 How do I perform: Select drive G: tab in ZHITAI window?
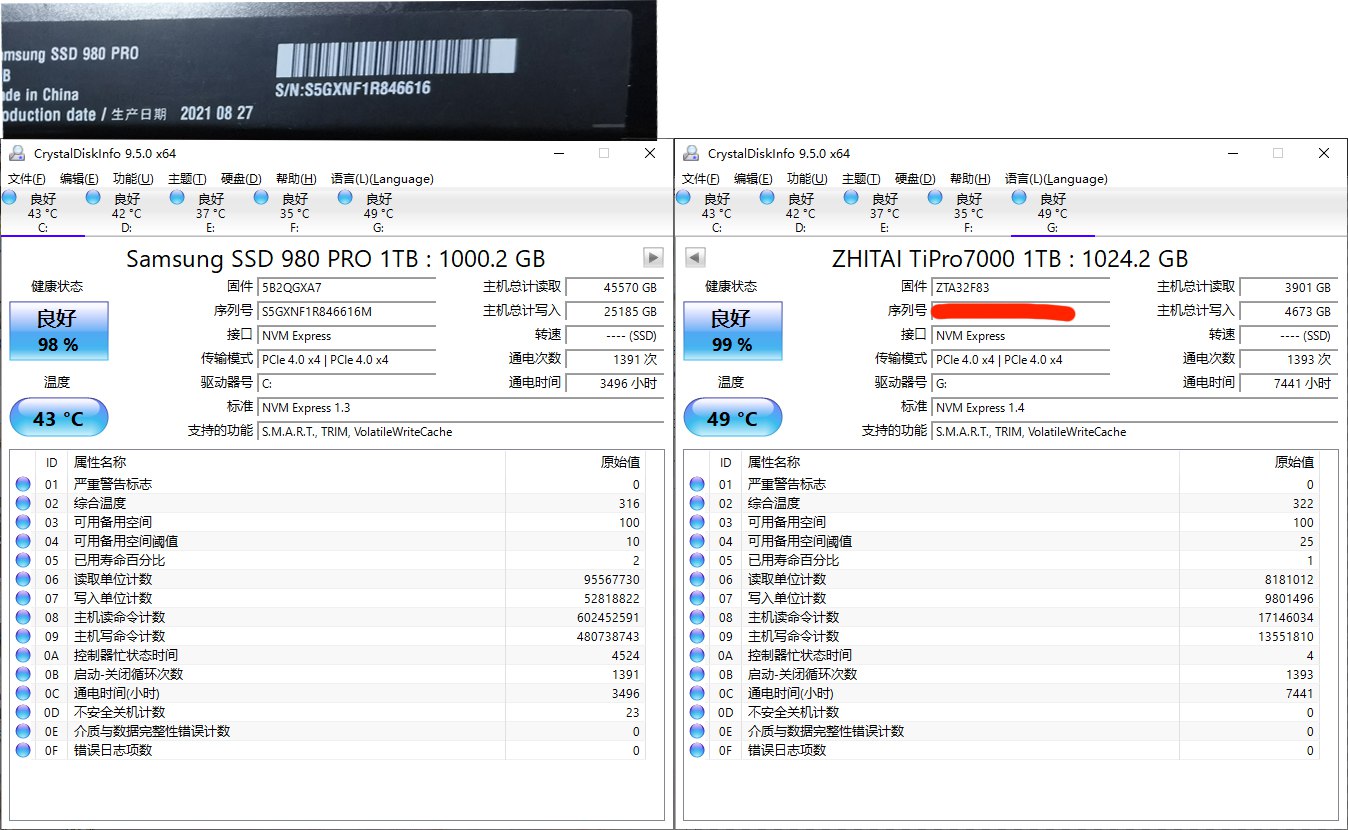pyautogui.click(x=1052, y=212)
